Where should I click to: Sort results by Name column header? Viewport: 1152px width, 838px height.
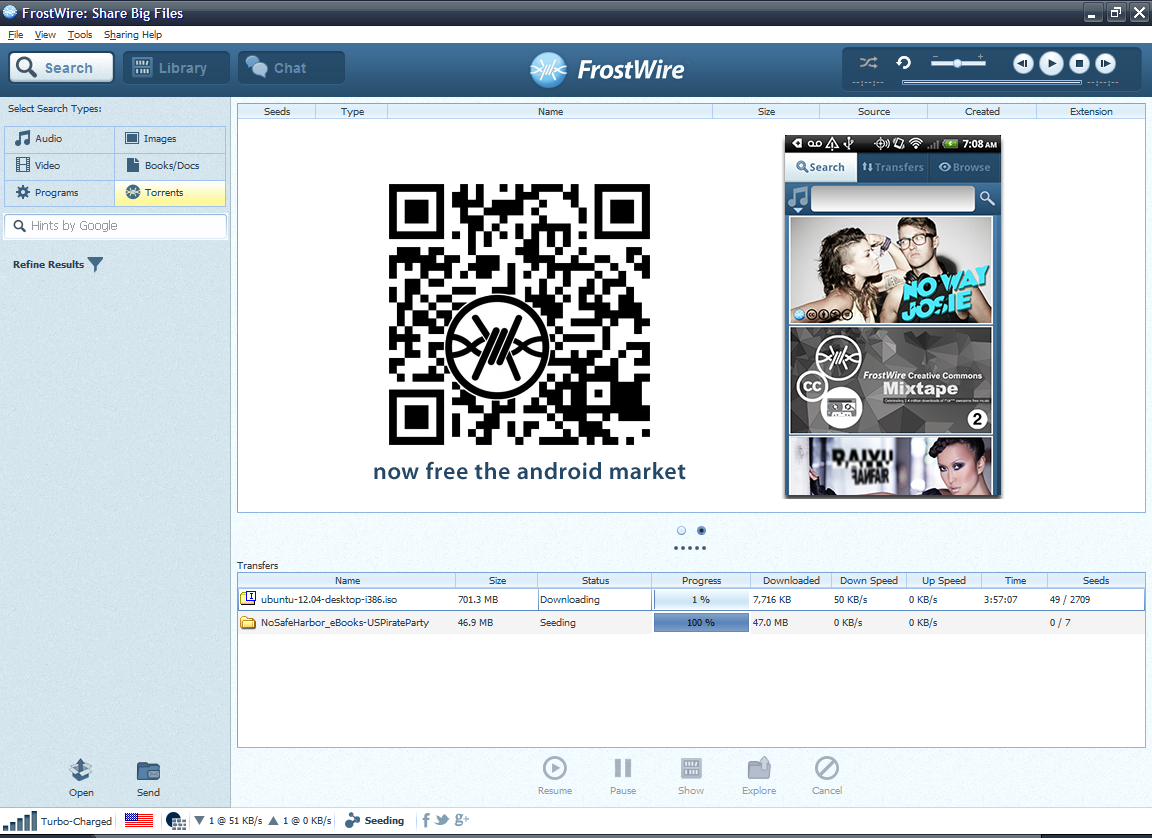click(550, 112)
